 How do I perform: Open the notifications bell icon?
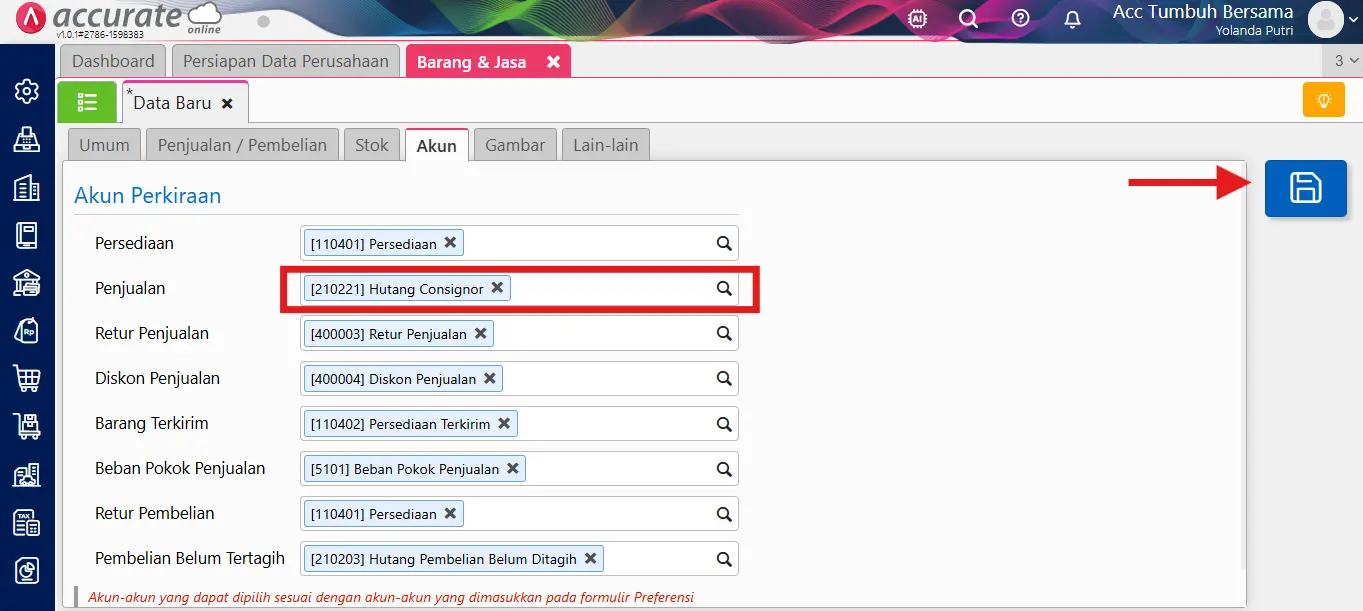point(1072,19)
